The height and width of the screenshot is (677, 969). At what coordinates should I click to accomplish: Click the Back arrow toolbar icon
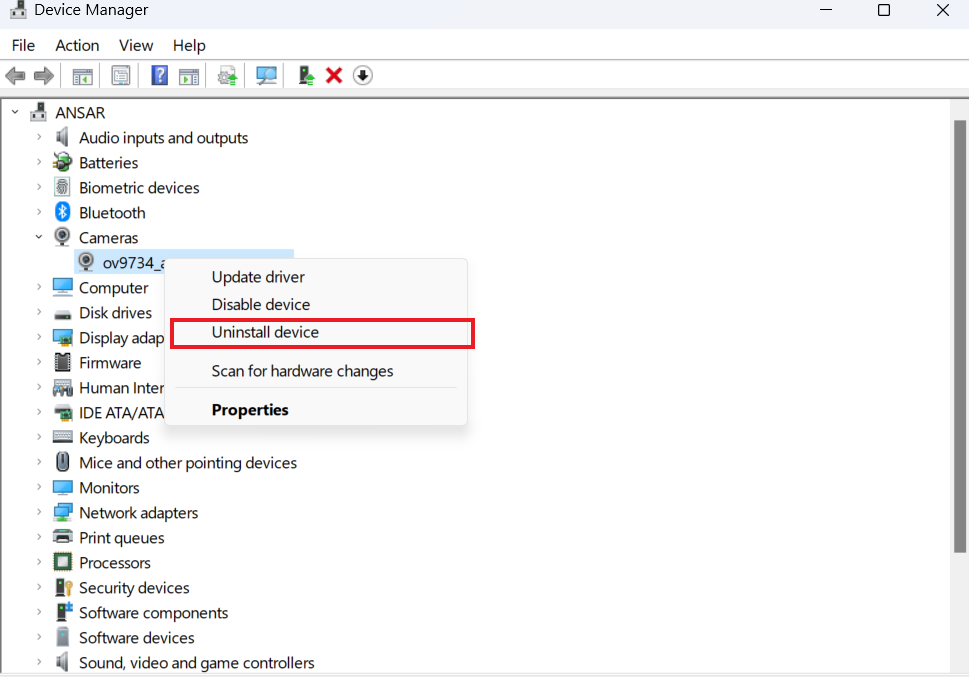[x=15, y=76]
